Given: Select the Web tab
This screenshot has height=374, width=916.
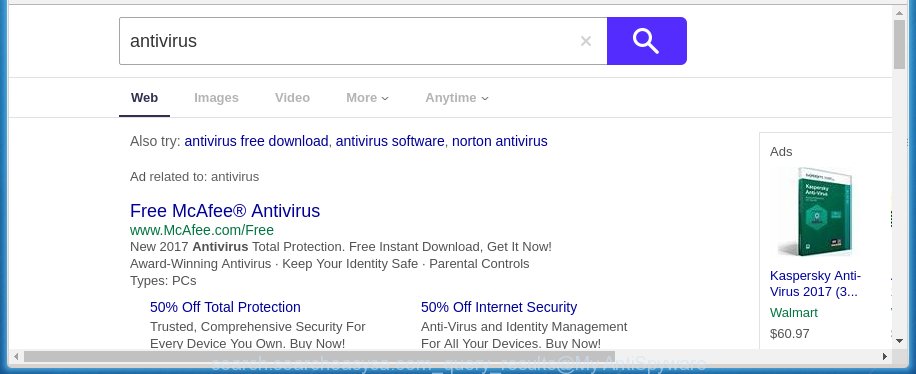Looking at the screenshot, I should click(144, 98).
